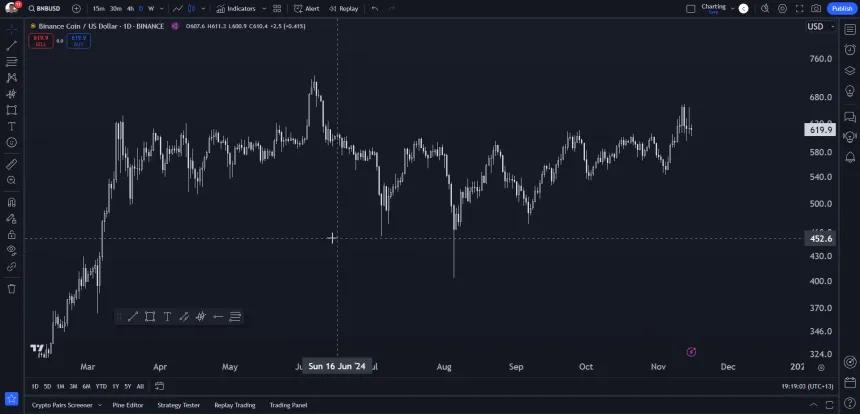Viewport: 860px width, 414px height.
Task: Open the Indicators dialog
Action: pos(236,9)
